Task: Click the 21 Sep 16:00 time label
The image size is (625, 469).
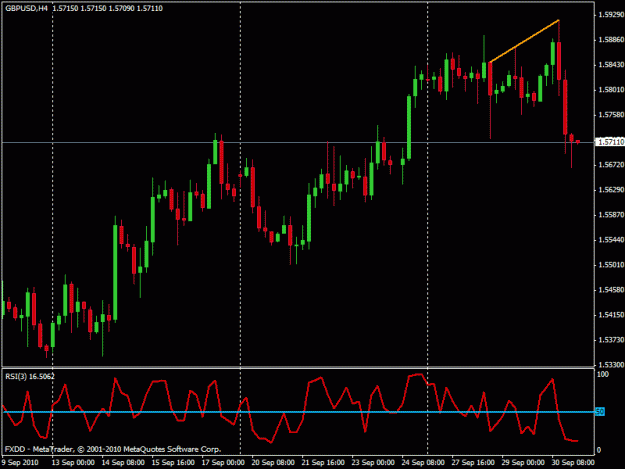Action: (323, 462)
